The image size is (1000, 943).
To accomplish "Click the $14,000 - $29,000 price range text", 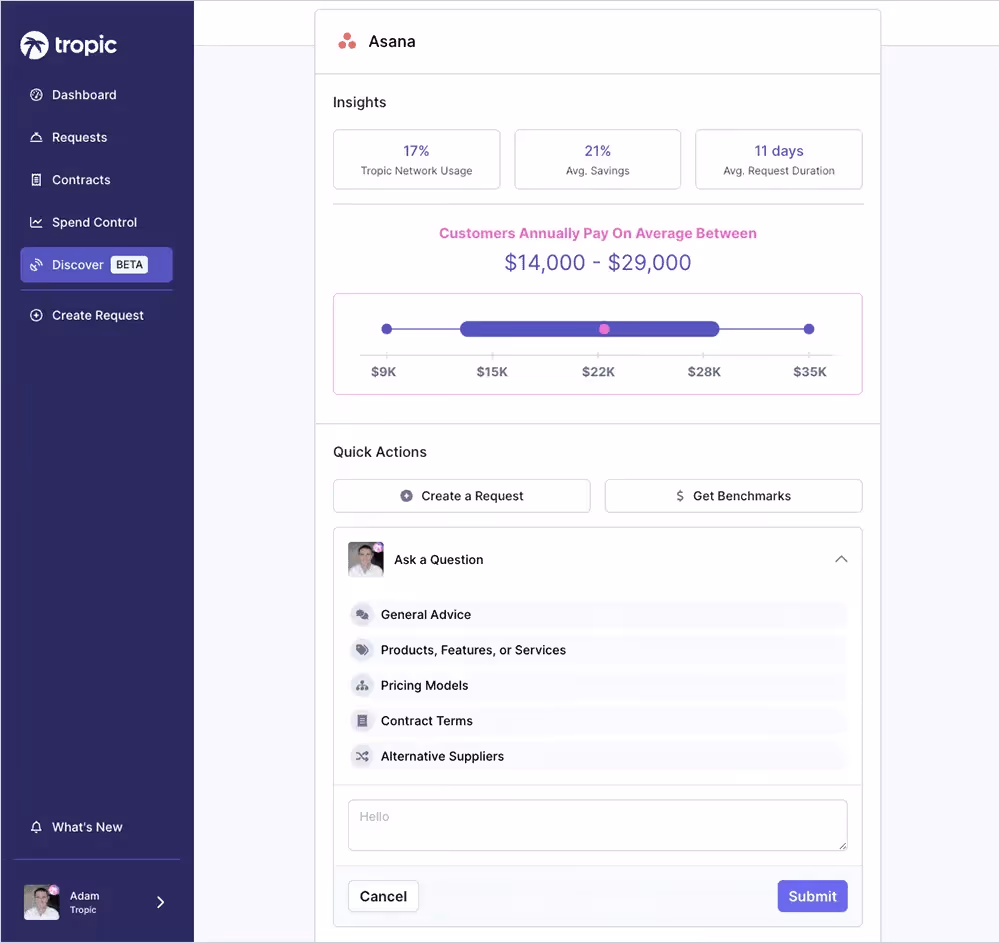I will (x=598, y=263).
